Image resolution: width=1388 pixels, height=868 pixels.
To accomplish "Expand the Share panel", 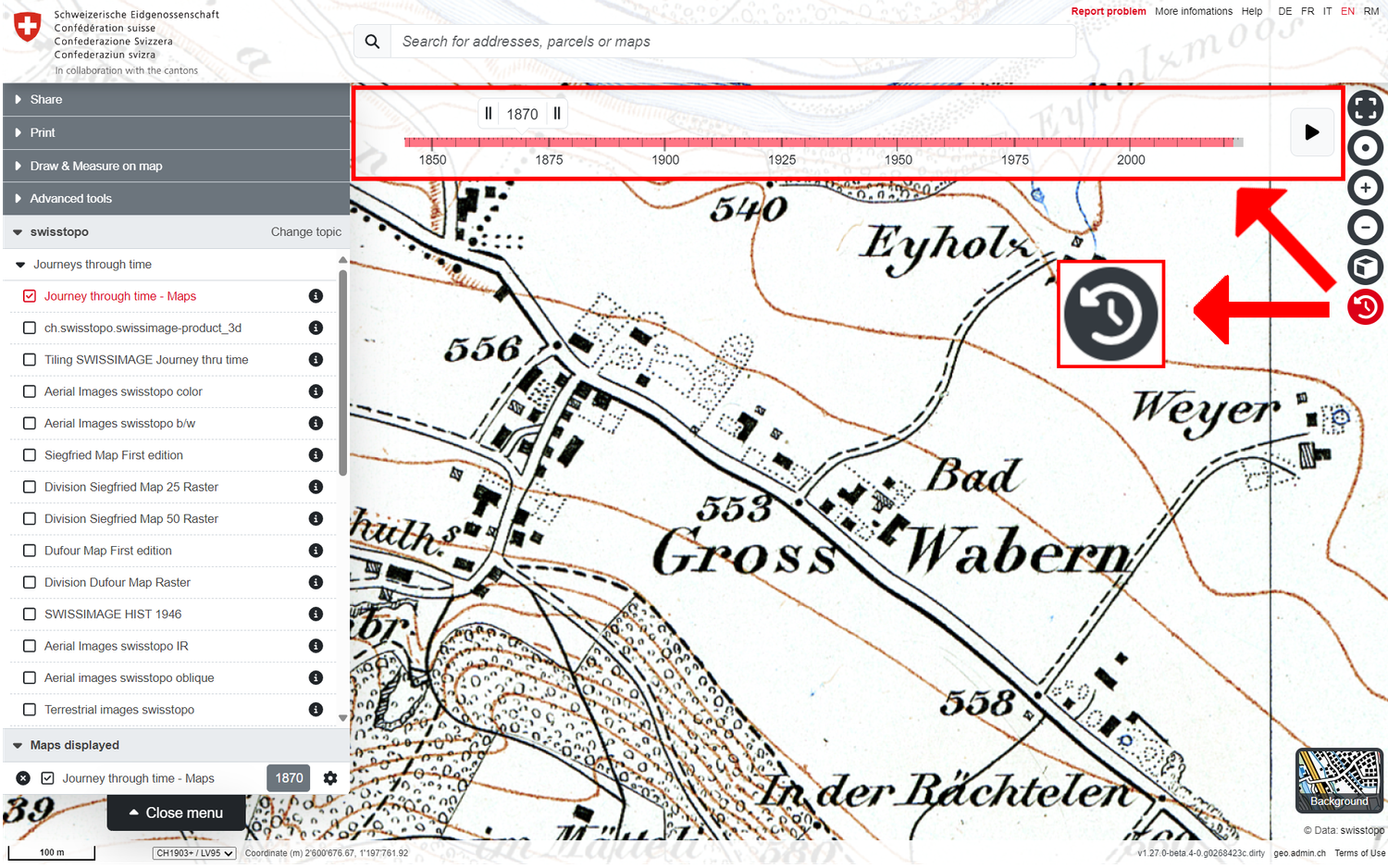I will (46, 100).
